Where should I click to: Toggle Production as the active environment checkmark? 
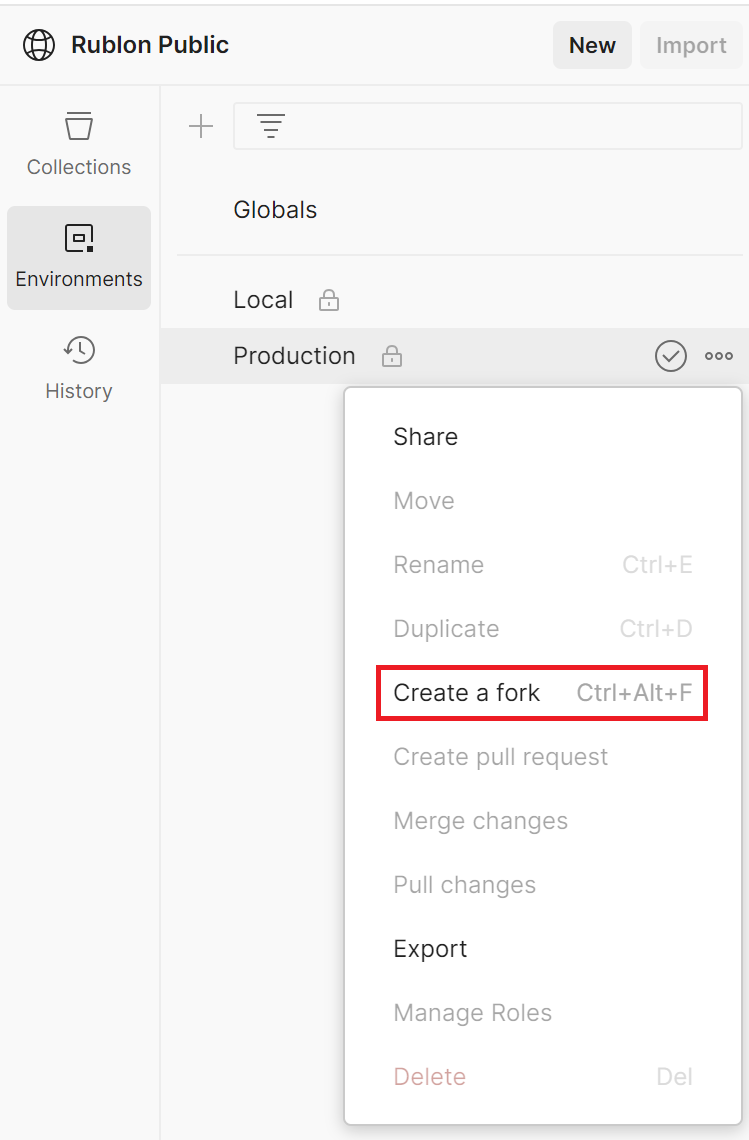coord(670,356)
